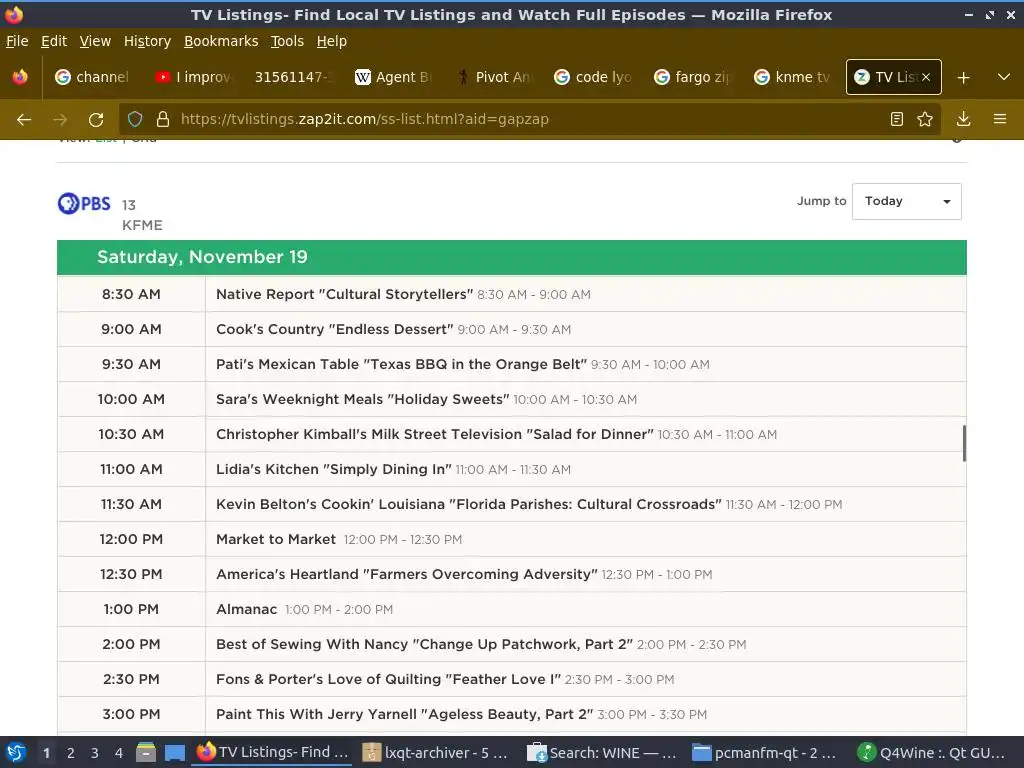Image resolution: width=1024 pixels, height=768 pixels.
Task: Open the Help menu
Action: point(331,41)
